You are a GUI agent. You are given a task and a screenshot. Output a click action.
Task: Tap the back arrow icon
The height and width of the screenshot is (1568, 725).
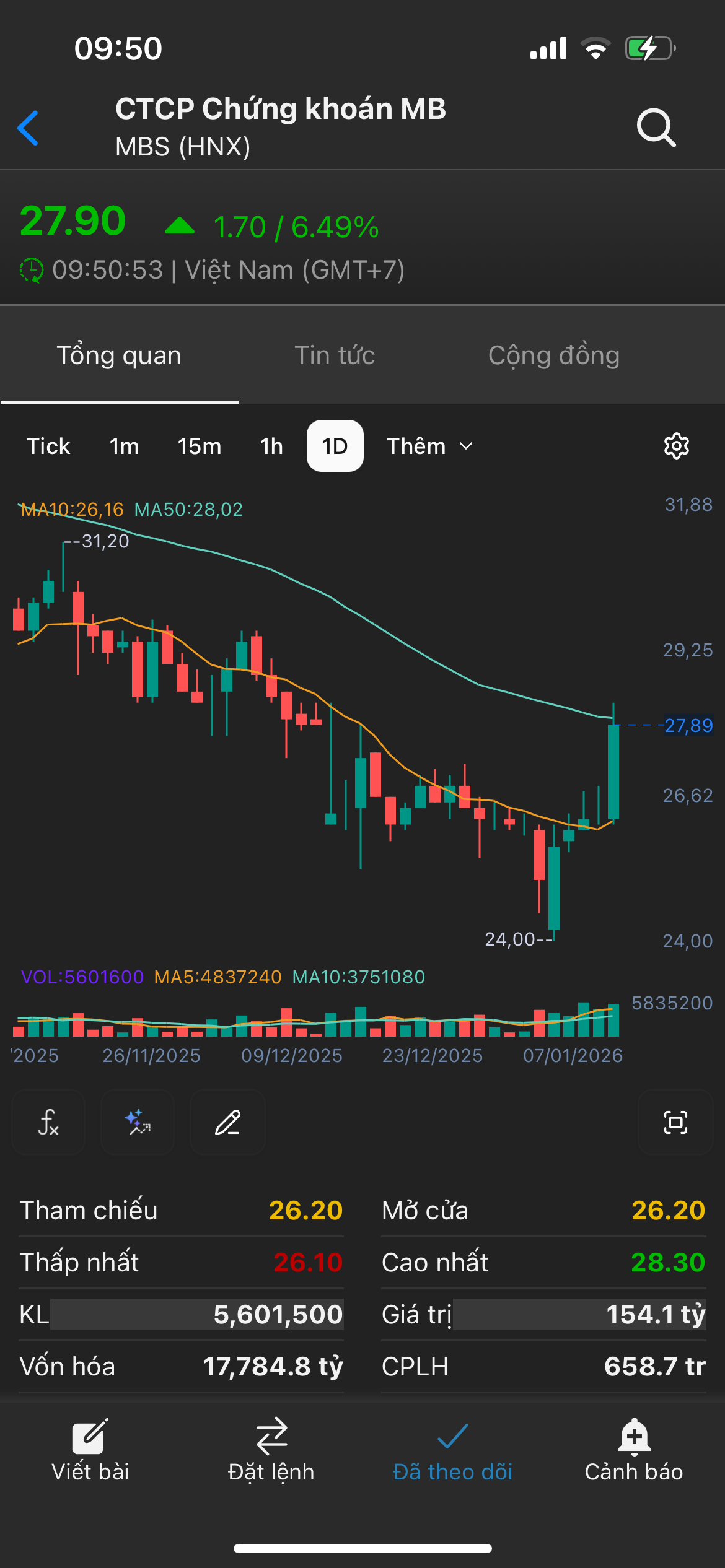click(x=29, y=128)
